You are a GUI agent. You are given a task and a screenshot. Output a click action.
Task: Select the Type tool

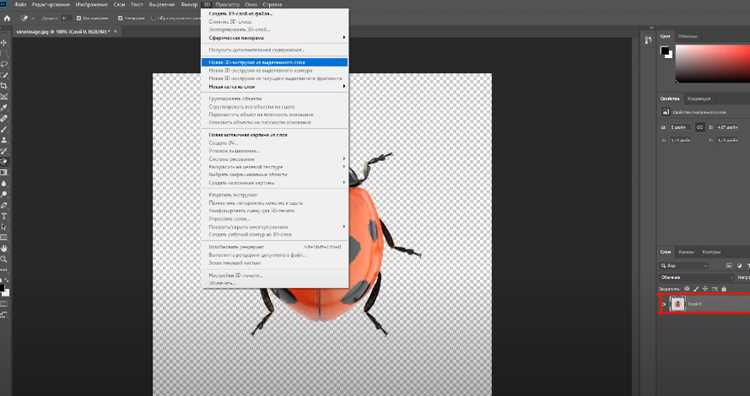tap(4, 216)
